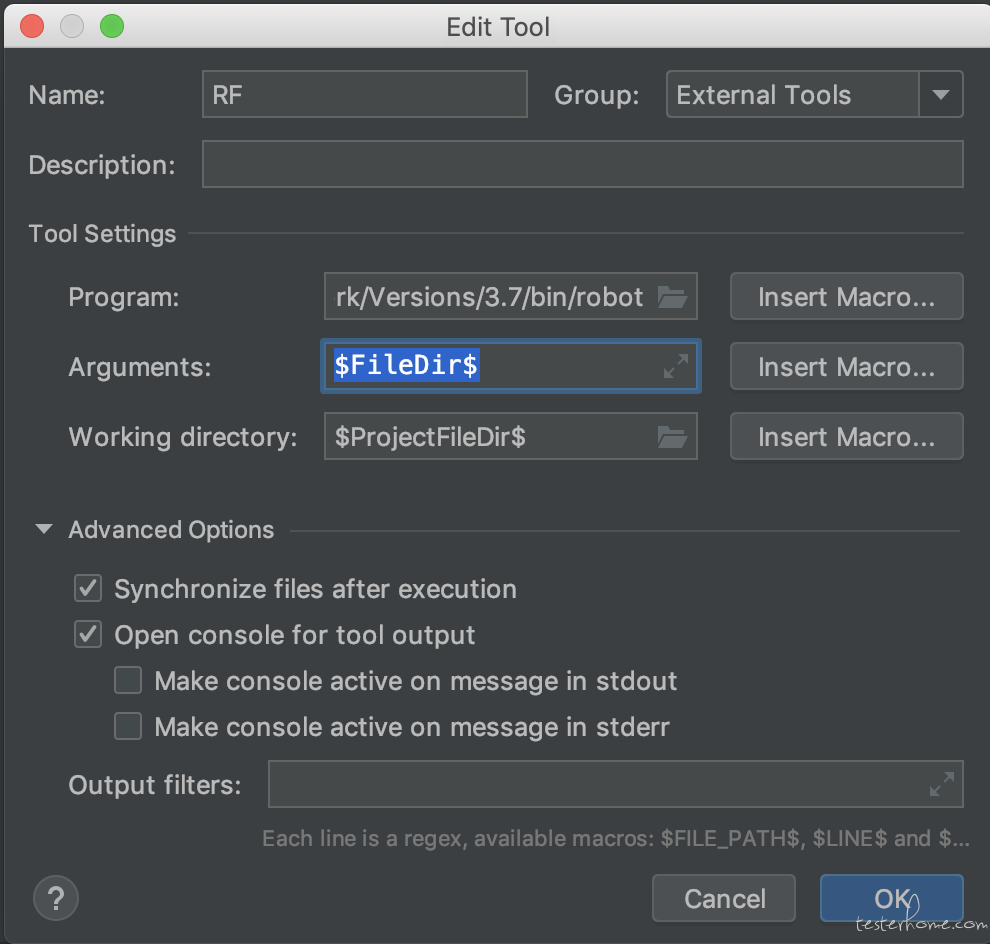990x944 pixels.
Task: Enable Make console active on message in stdout
Action: [128, 681]
